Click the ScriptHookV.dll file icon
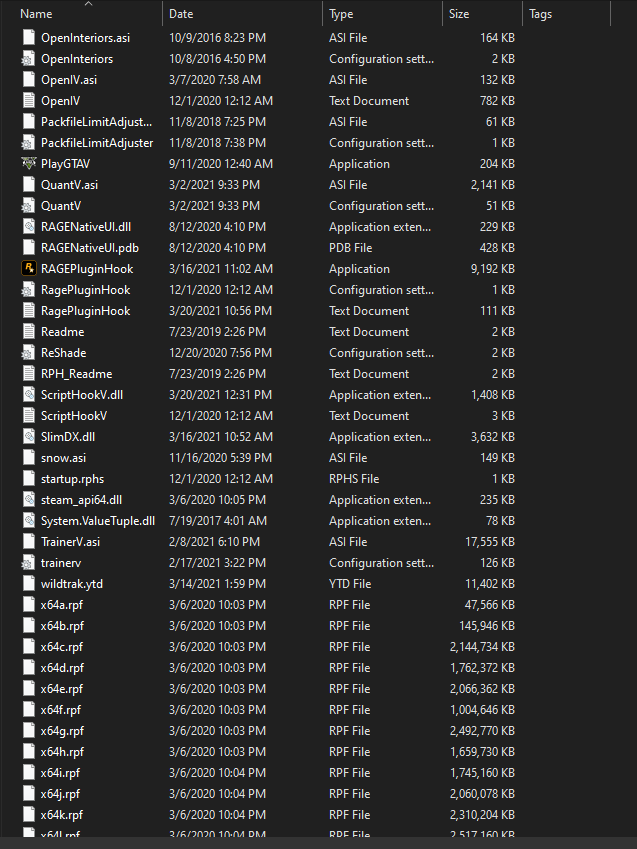637x849 pixels. [x=29, y=395]
